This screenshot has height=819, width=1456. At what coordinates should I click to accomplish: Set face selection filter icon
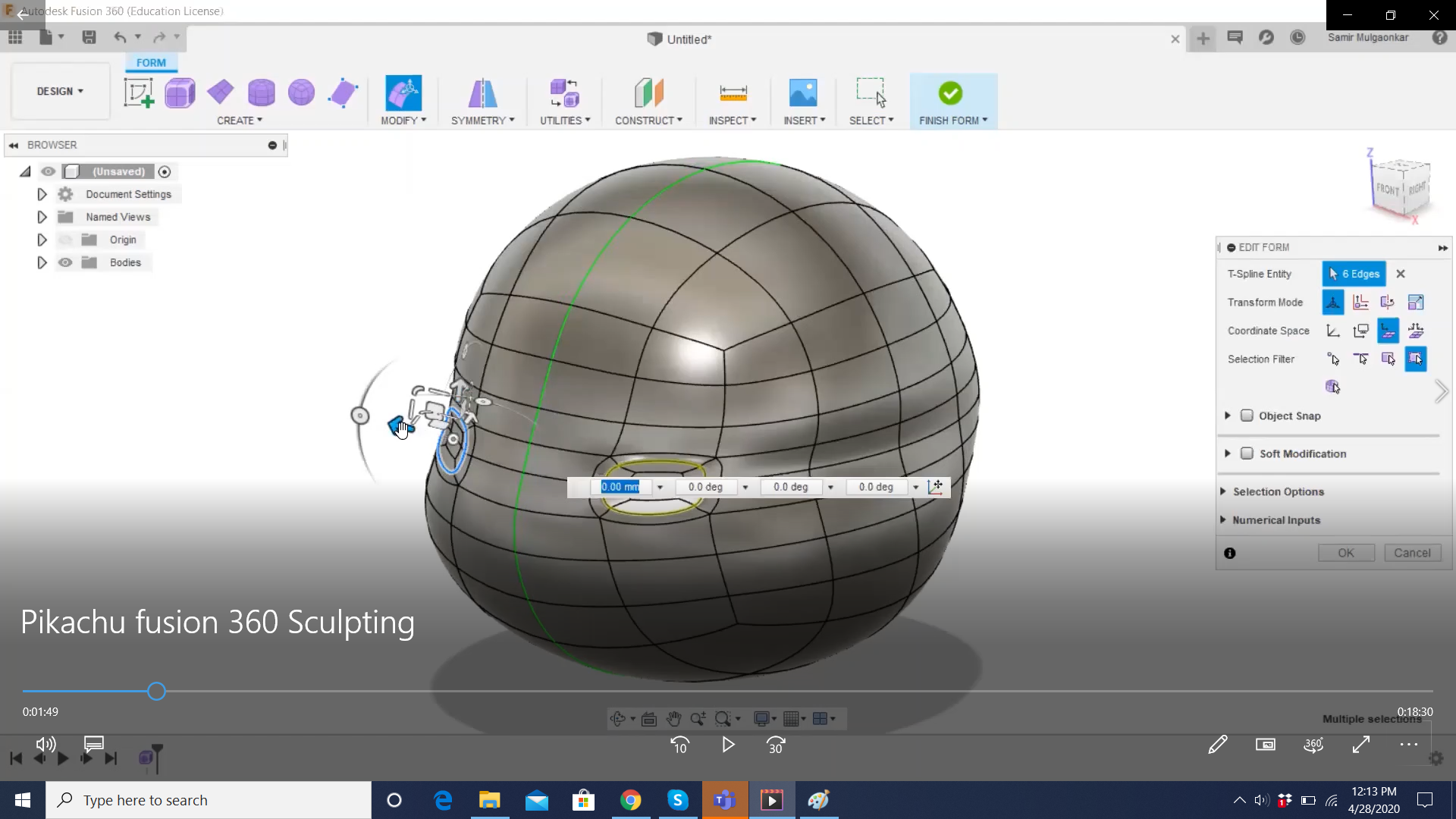[1388, 359]
